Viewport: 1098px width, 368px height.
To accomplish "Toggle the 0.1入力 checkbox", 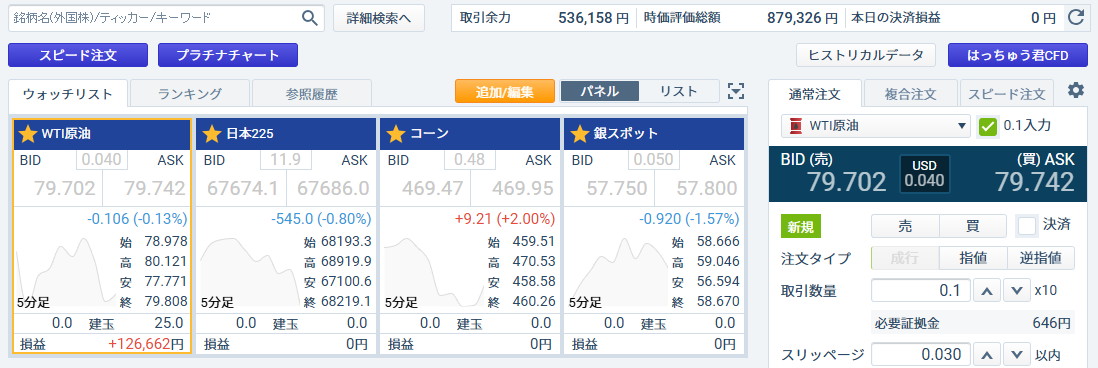I will [x=987, y=127].
